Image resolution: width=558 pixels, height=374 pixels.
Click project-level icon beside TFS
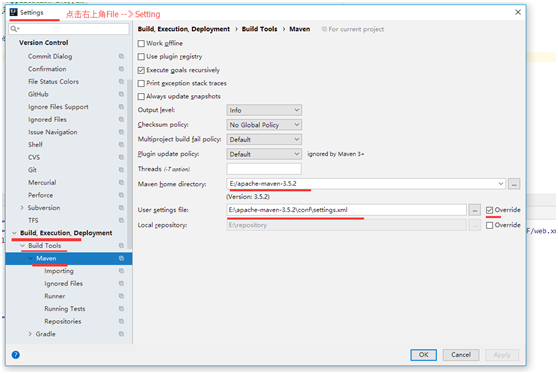121,220
